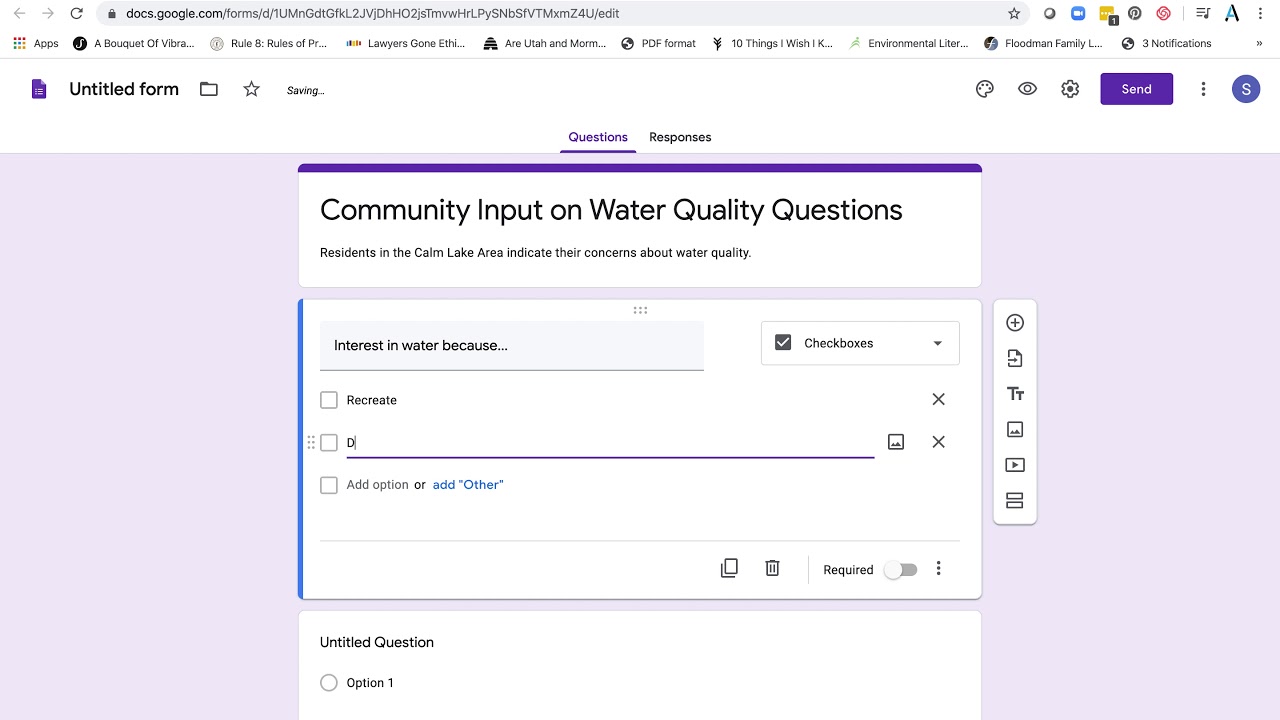1280x720 pixels.
Task: Click the Import questions icon
Action: tap(1015, 358)
